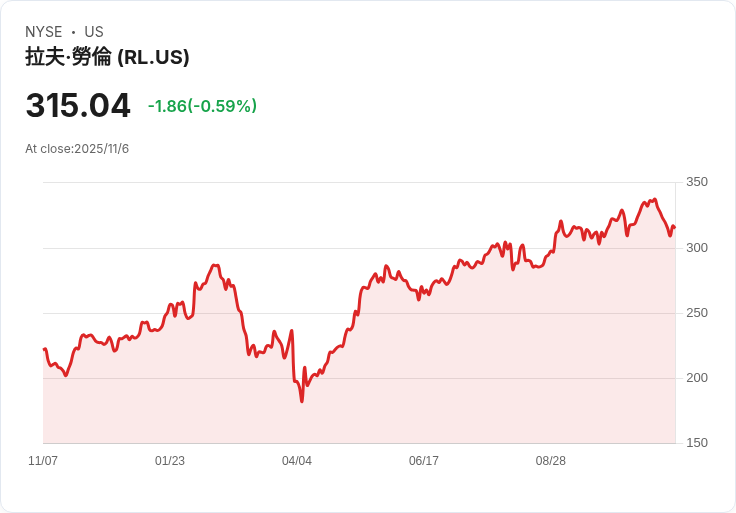The height and width of the screenshot is (513, 736).
Task: Click the leftmost start of the price line
Action: 44,349
